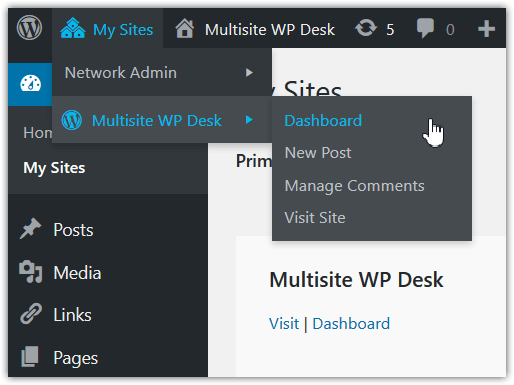
Task: Expand the Multisite WP Desk submenu arrow
Action: click(x=249, y=120)
